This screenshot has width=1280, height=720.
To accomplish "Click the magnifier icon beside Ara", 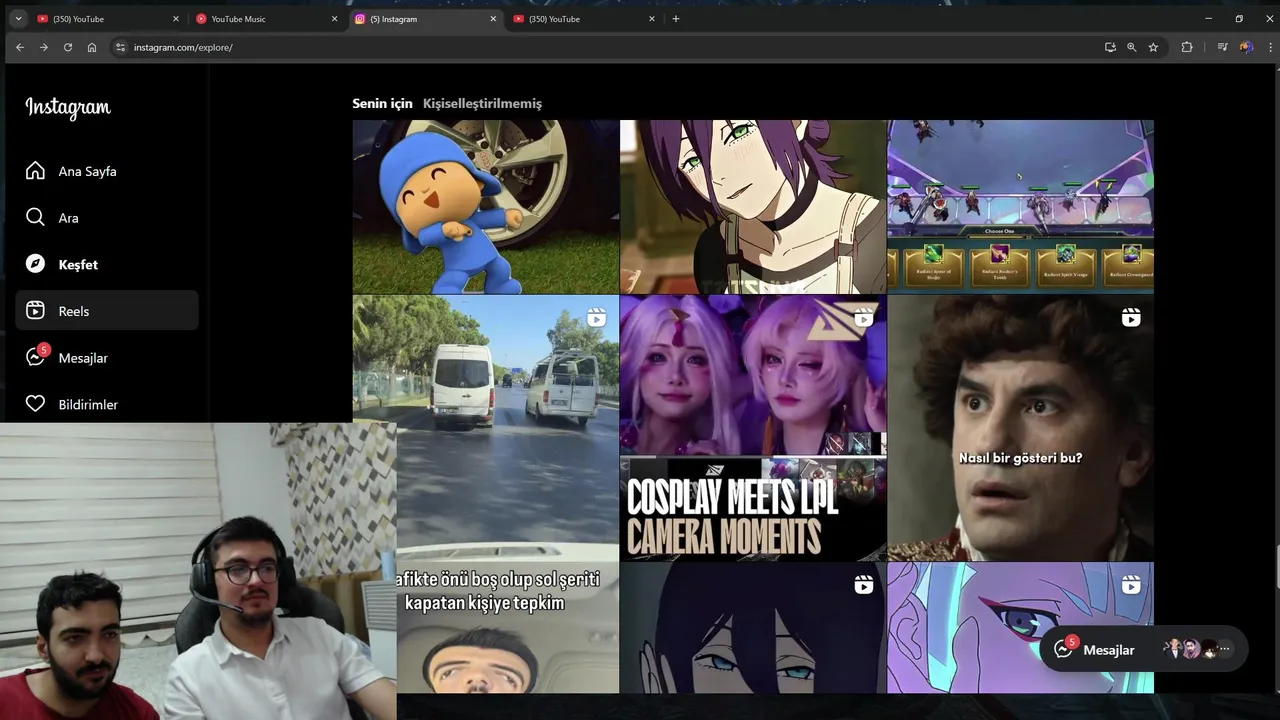I will click(35, 217).
